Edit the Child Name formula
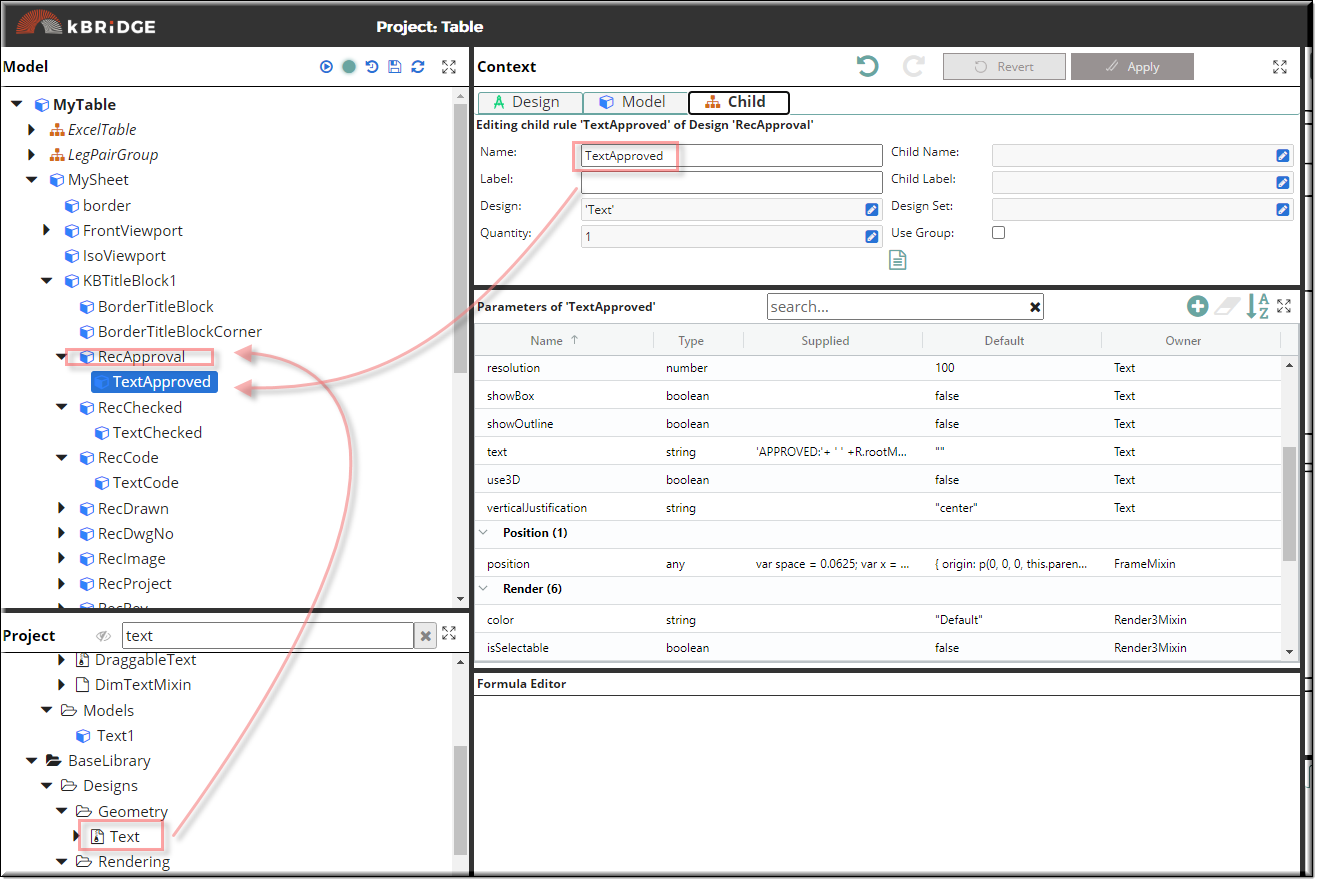 [1283, 156]
